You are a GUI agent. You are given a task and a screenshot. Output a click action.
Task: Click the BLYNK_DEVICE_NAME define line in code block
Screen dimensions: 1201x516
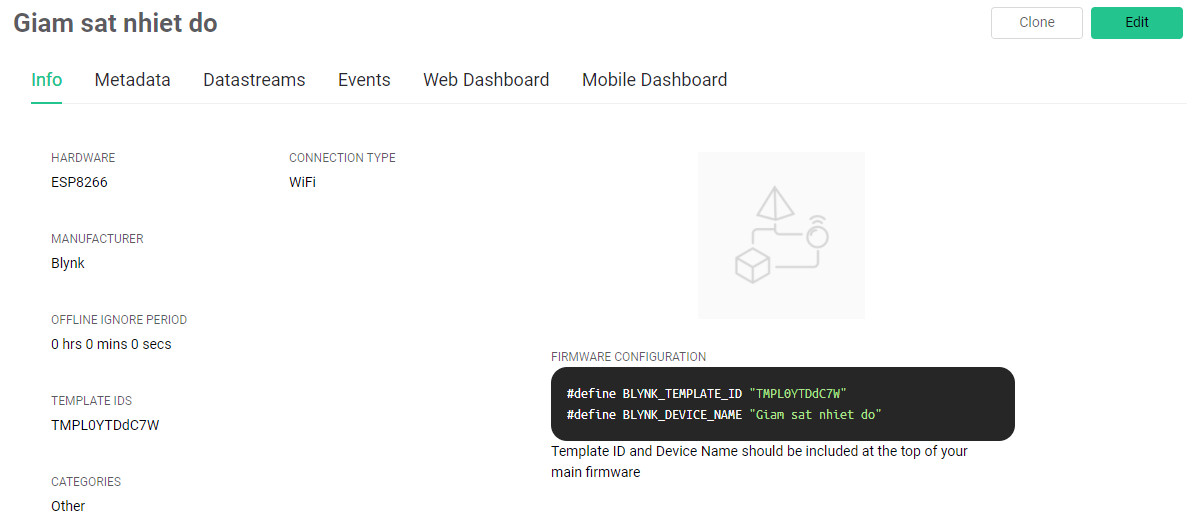pyautogui.click(x=723, y=414)
